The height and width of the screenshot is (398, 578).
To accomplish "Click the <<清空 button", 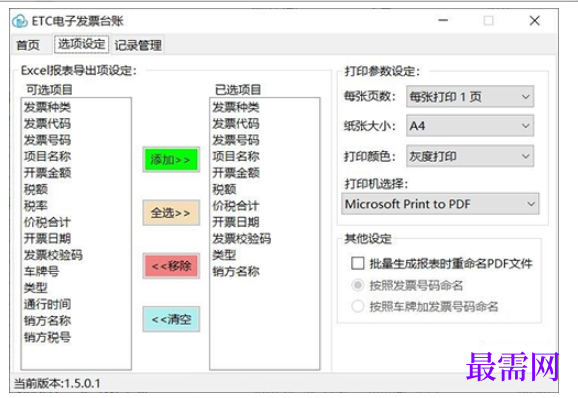I will (171, 319).
